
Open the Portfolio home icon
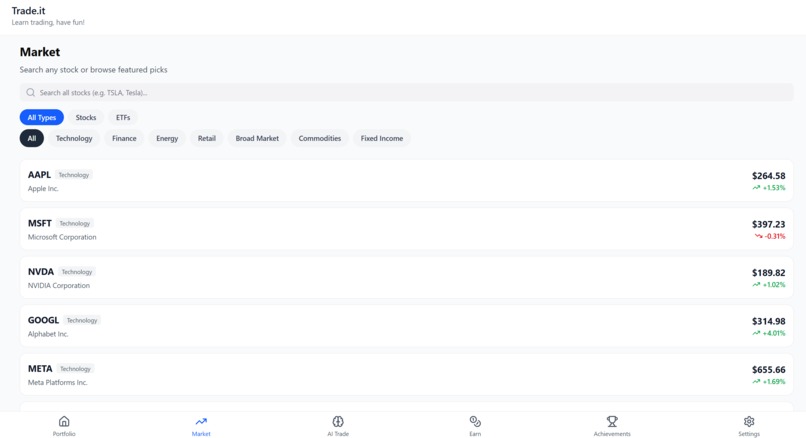[64, 422]
